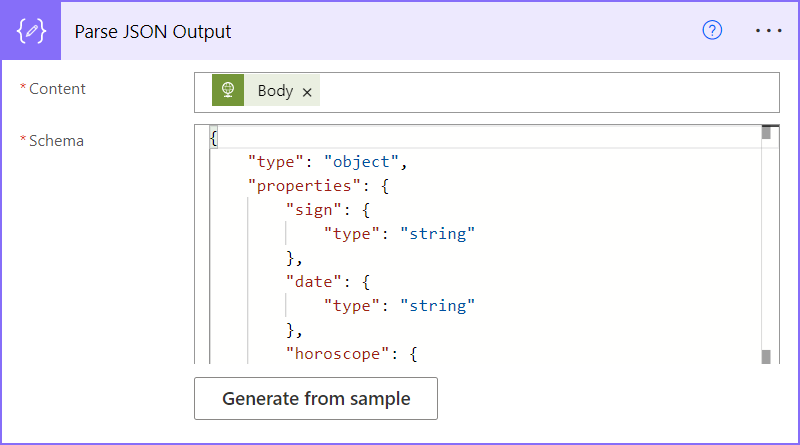Viewport: 800px width, 445px height.
Task: Click the "string" value under date
Action: click(x=437, y=305)
